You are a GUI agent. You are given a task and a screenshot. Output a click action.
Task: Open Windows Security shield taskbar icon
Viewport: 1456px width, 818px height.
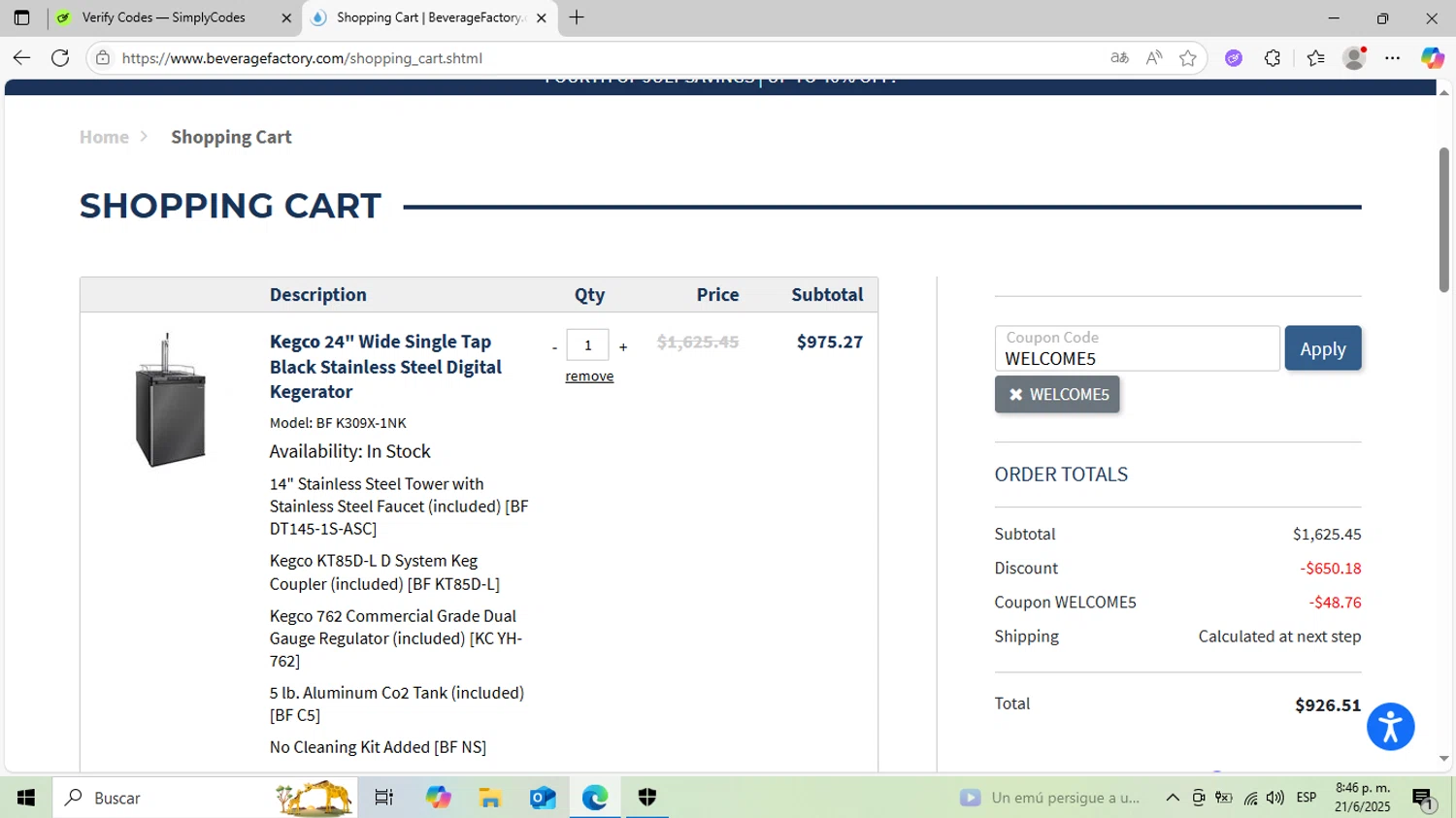pos(647,798)
